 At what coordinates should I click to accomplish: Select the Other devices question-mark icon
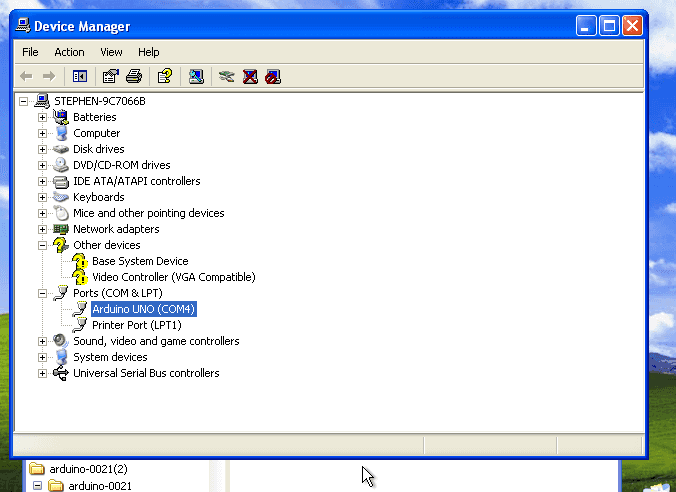[61, 245]
